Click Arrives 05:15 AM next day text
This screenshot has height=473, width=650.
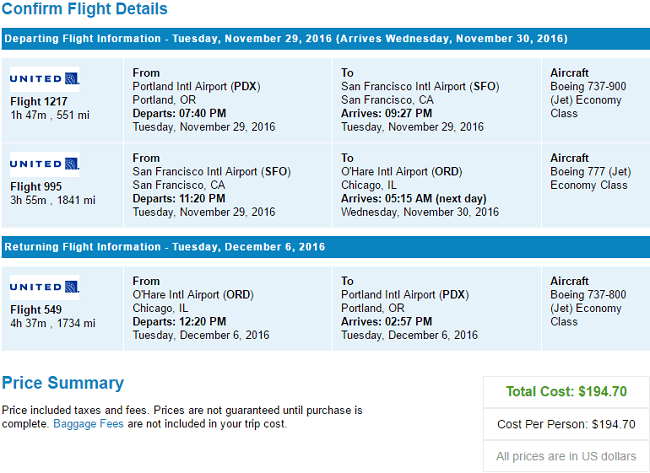point(413,199)
